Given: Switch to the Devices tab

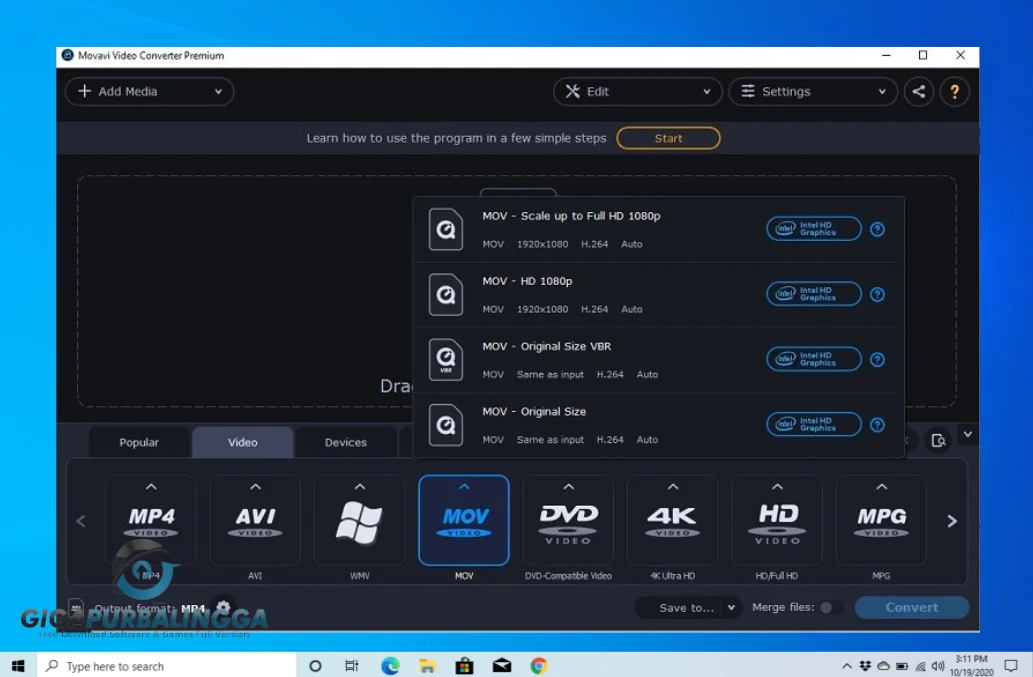Looking at the screenshot, I should click(345, 443).
